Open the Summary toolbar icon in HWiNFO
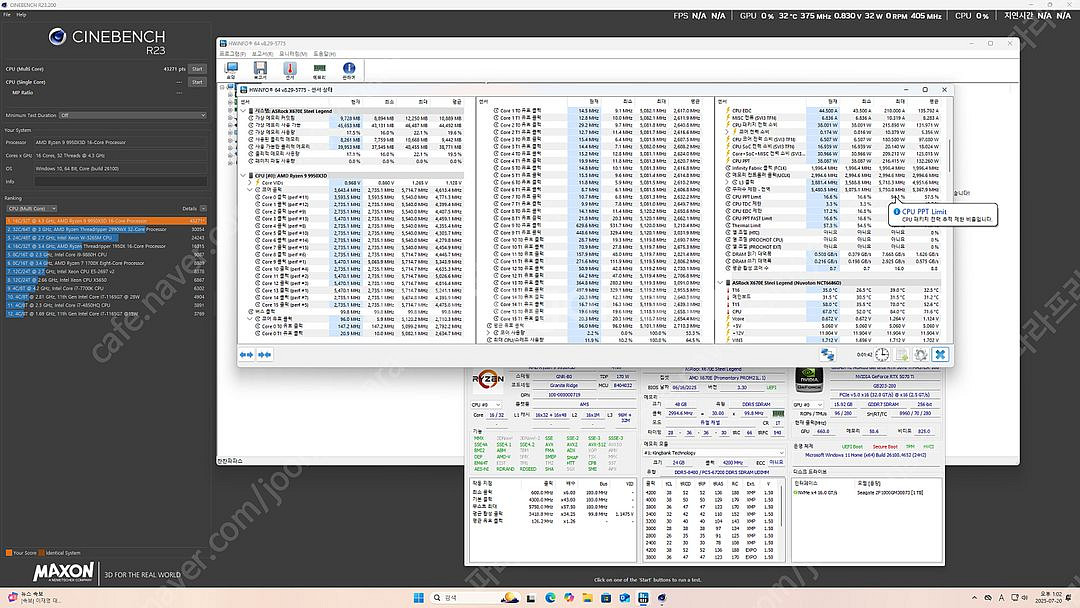1080x608 pixels. pos(231,70)
